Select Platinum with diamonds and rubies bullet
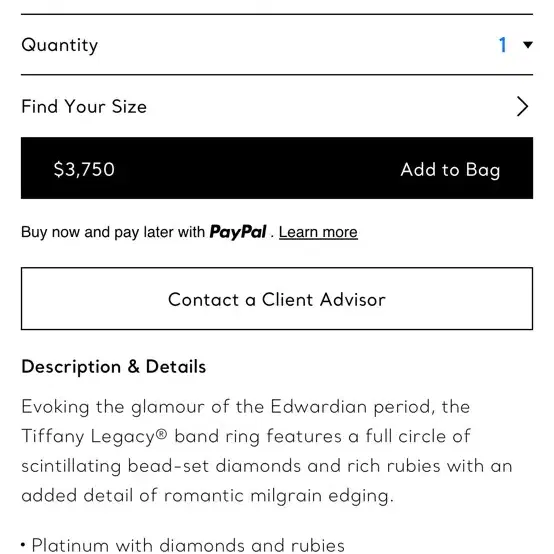This screenshot has height=554, width=554. click(188, 545)
